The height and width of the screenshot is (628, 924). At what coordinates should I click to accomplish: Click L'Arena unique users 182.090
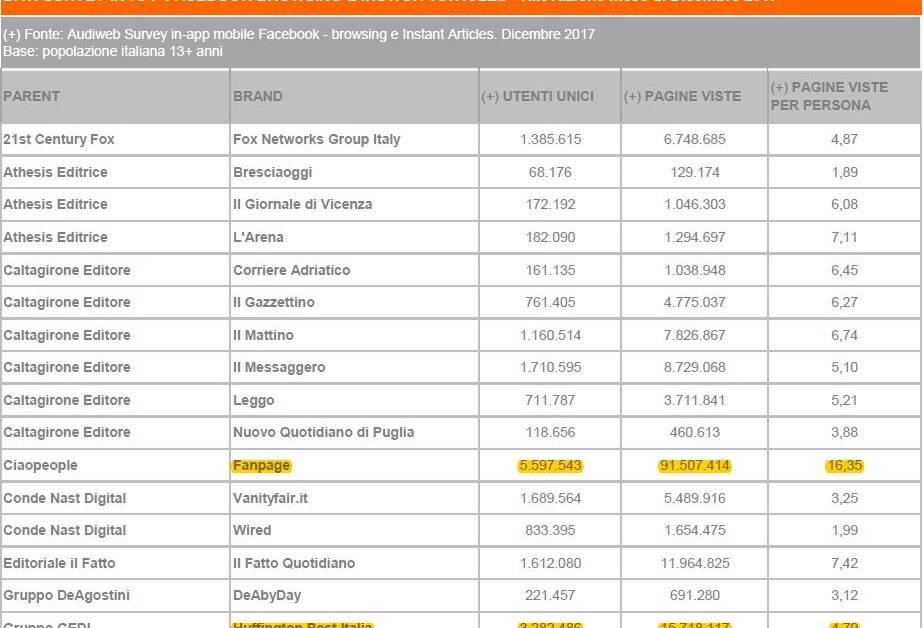pyautogui.click(x=550, y=237)
